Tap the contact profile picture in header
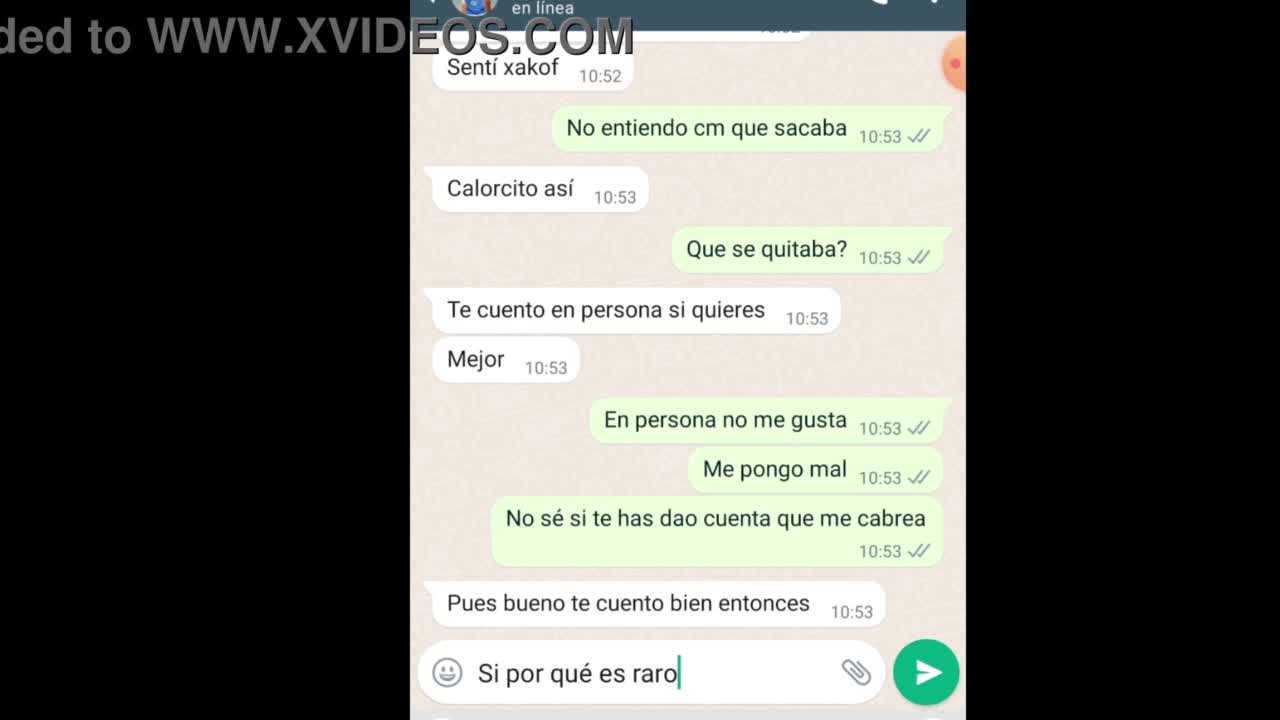The width and height of the screenshot is (1280, 720). coord(475,6)
